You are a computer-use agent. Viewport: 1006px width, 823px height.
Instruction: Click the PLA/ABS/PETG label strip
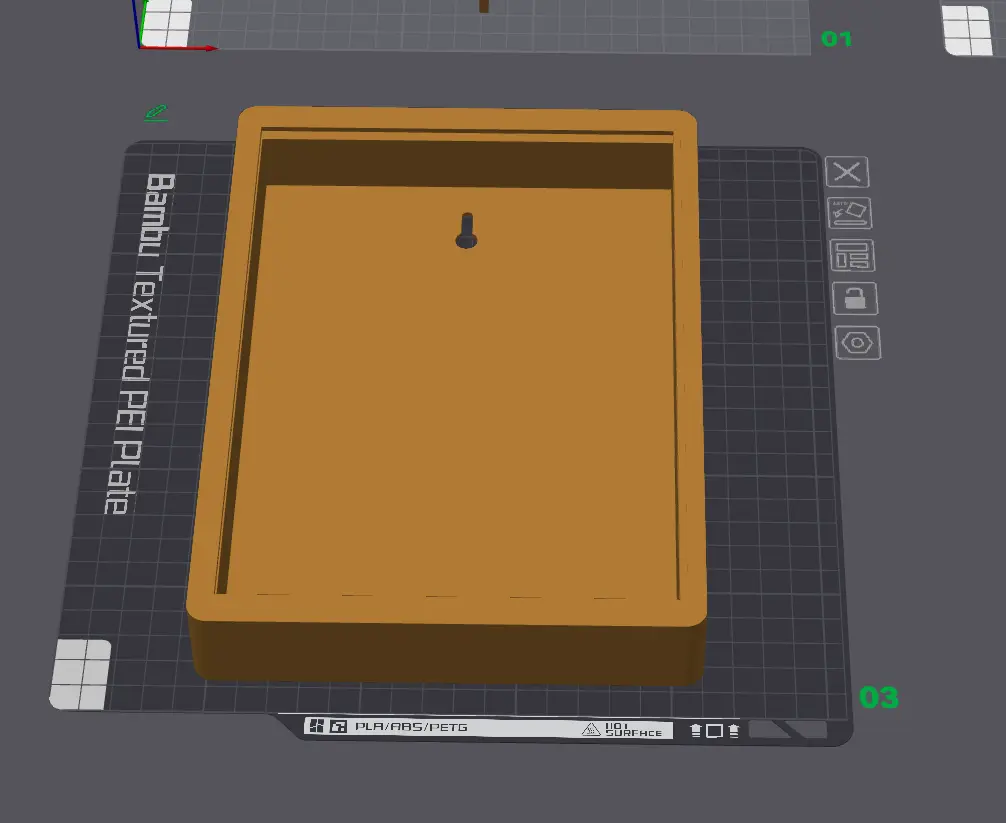[x=411, y=727]
